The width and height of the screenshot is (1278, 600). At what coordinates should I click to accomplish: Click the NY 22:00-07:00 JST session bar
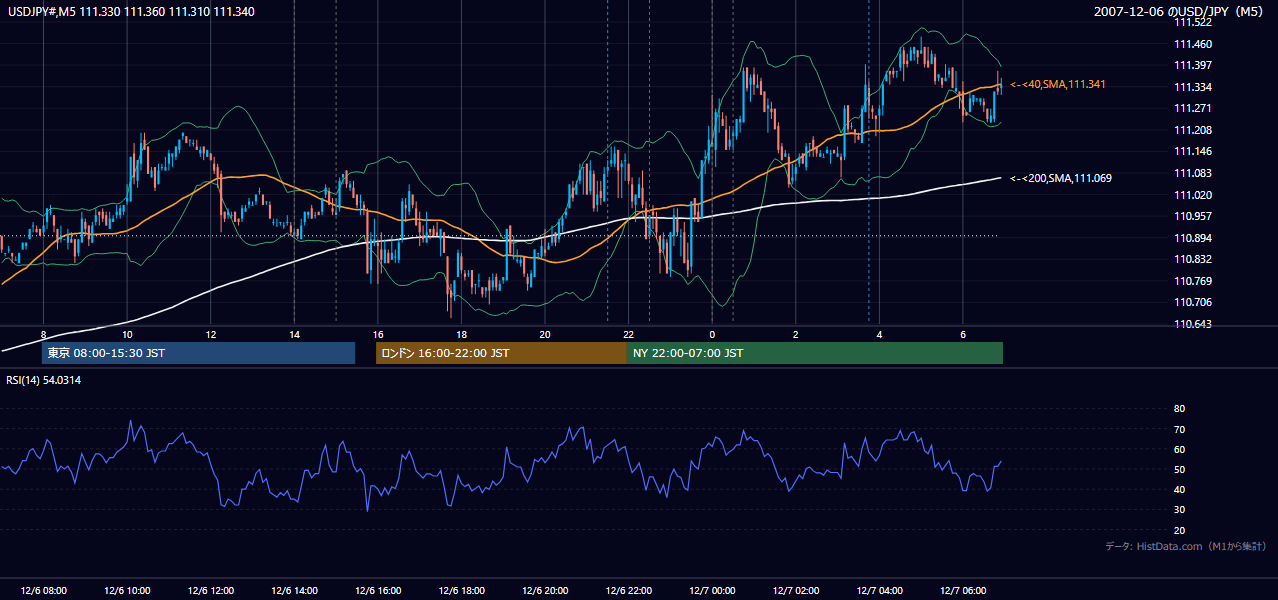(815, 353)
